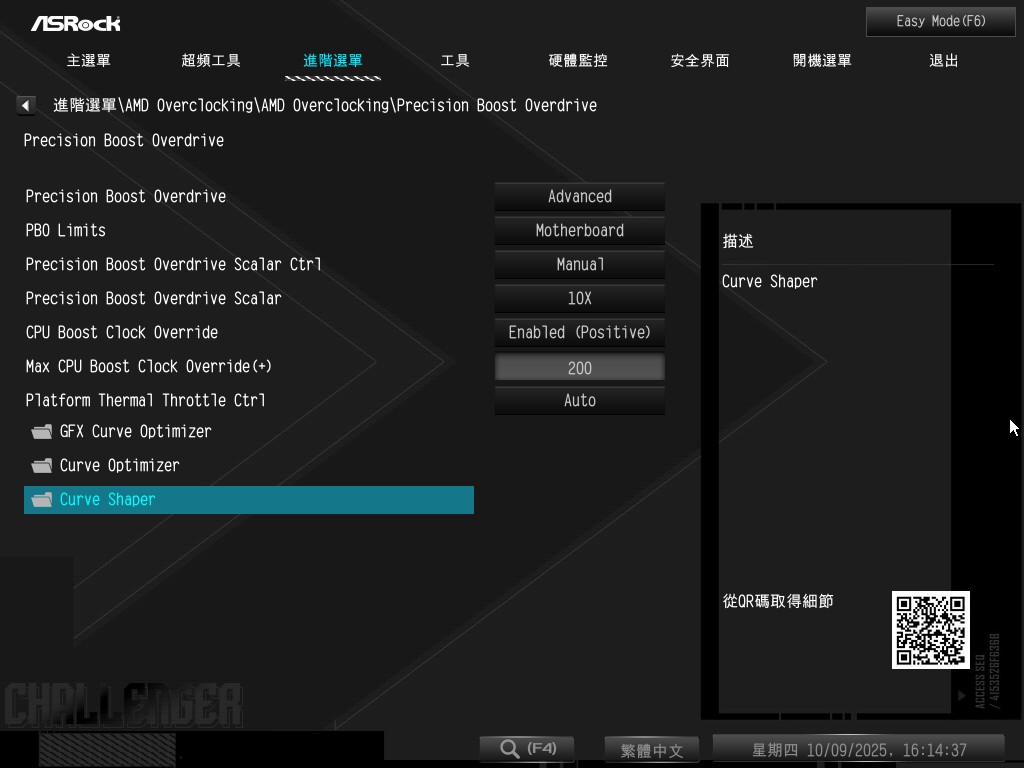Go to the 退出 menu tab
The height and width of the screenshot is (768, 1024).
click(943, 61)
